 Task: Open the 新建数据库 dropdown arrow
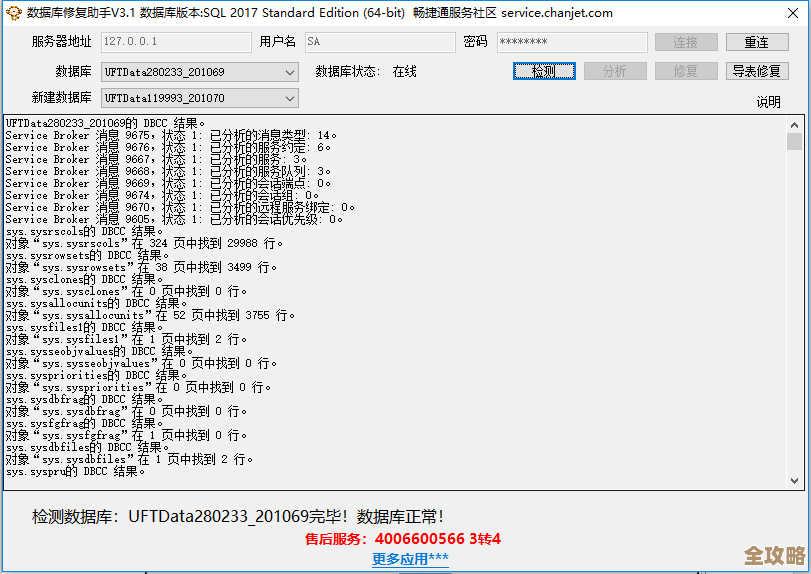pyautogui.click(x=289, y=98)
